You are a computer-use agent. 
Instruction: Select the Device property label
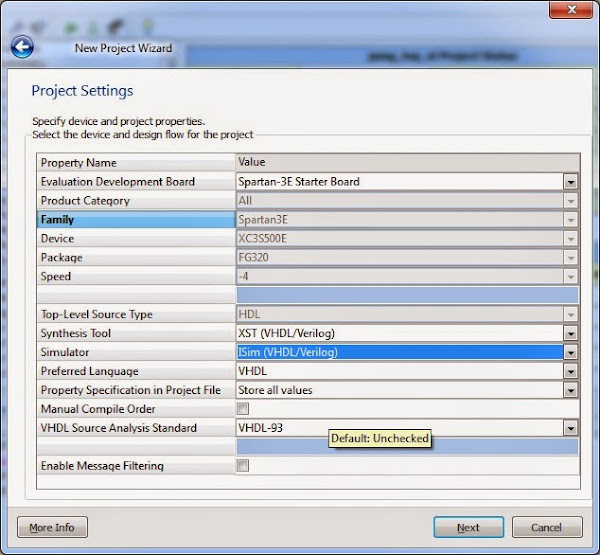point(136,238)
